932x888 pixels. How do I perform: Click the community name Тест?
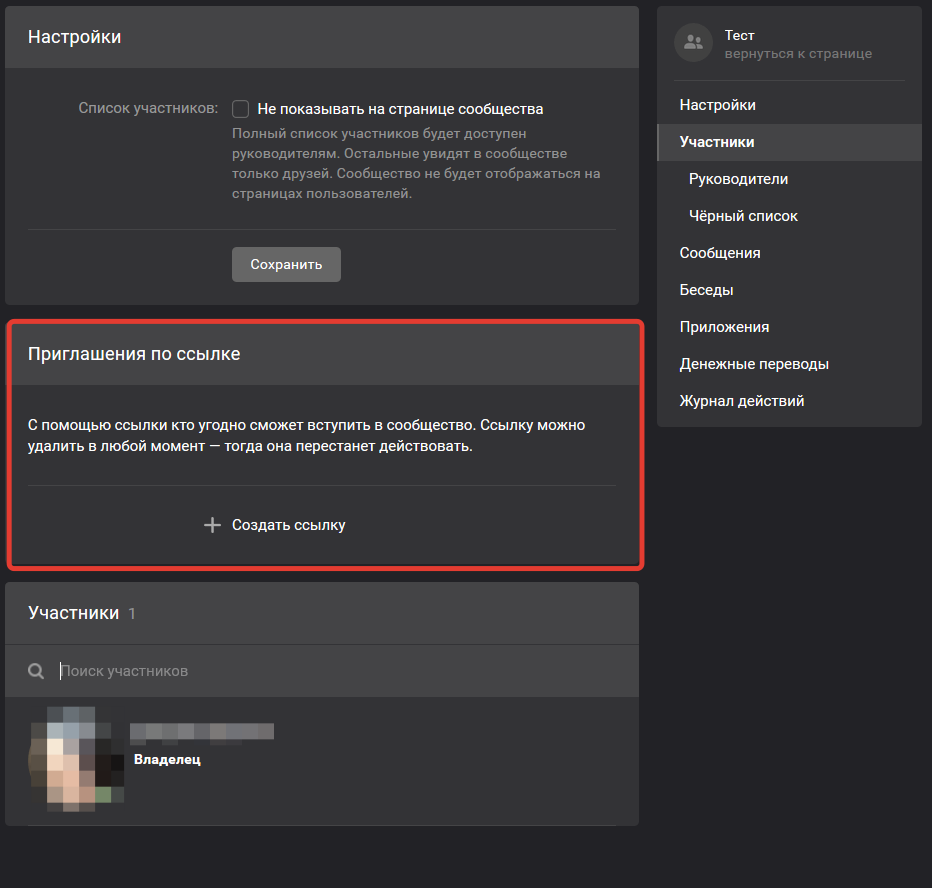coord(739,35)
